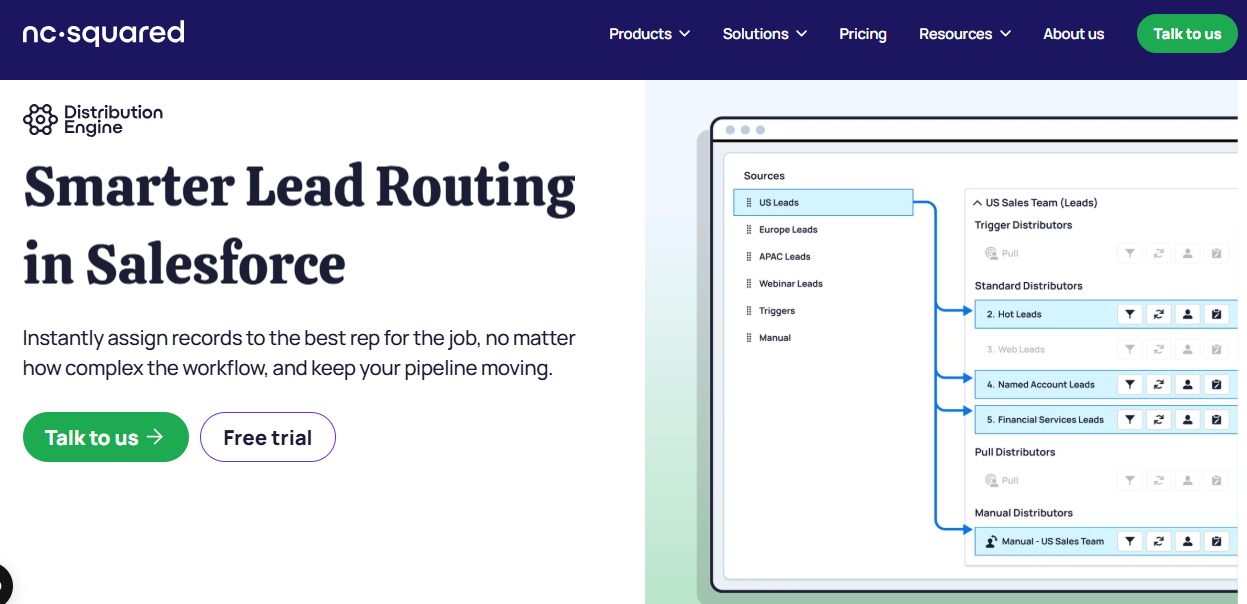Click the person icon for Named Account Leads

(1188, 384)
